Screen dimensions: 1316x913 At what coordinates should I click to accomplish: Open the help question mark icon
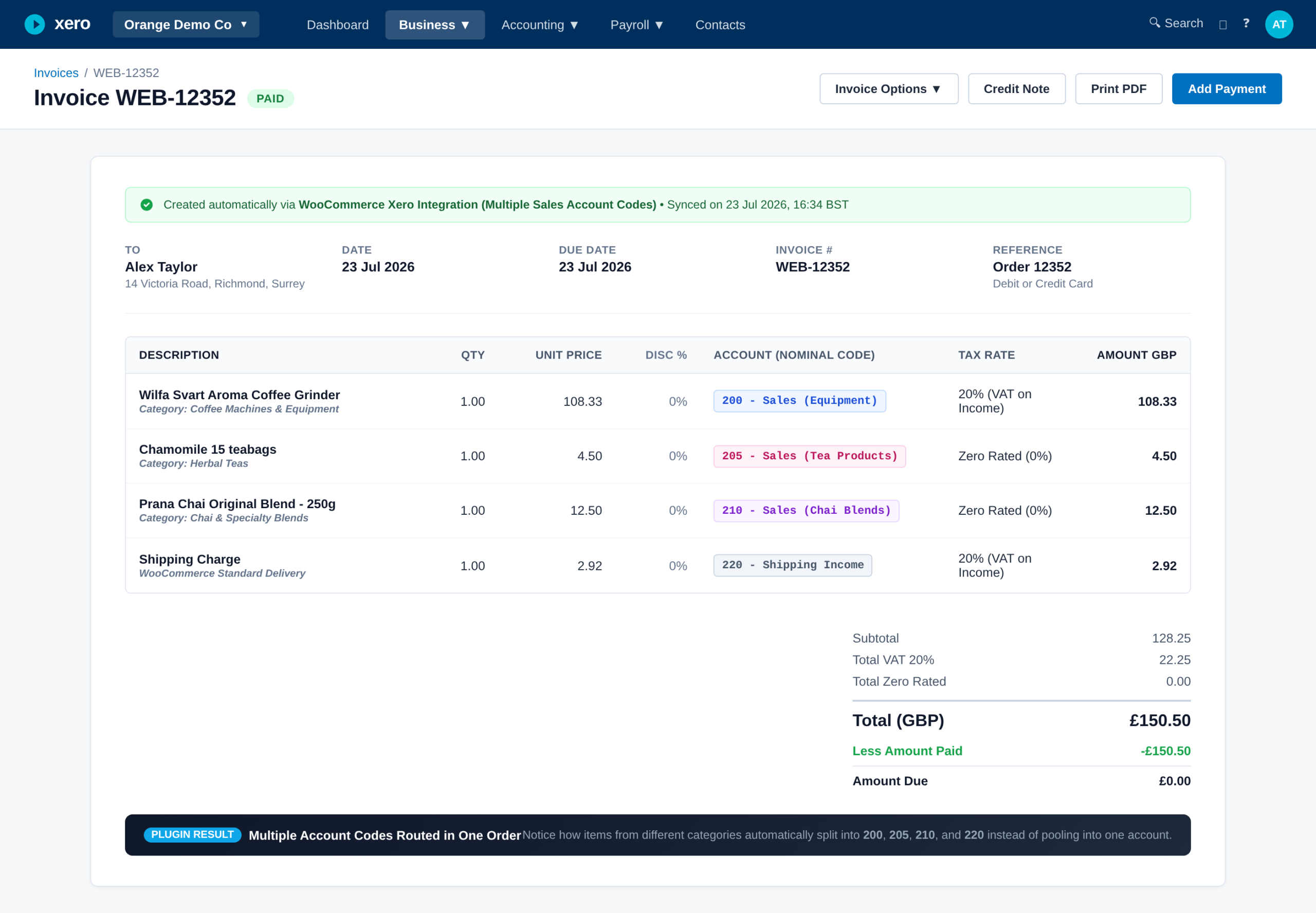tap(1246, 23)
